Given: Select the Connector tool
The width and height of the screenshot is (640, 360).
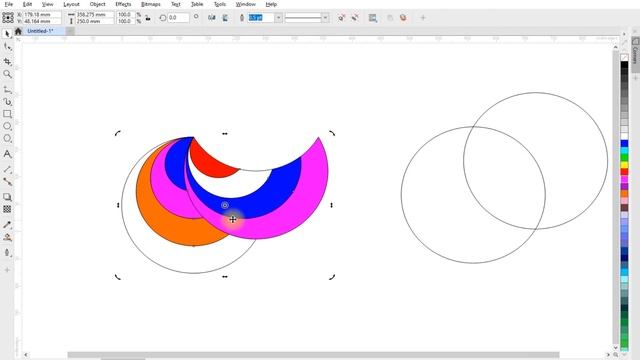Looking at the screenshot, I should (x=7, y=182).
